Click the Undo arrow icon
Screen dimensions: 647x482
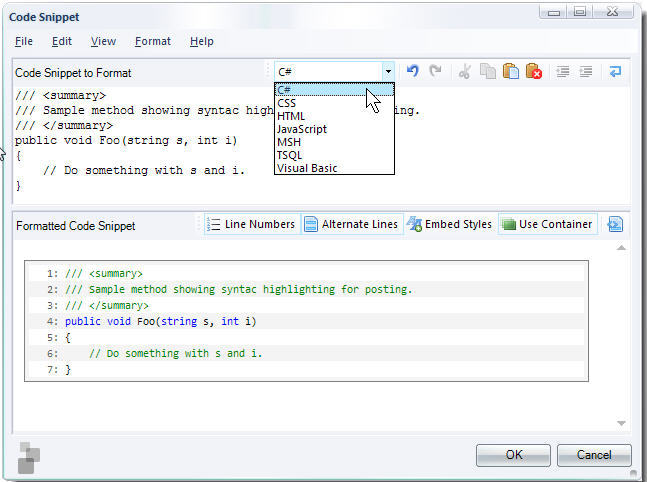tap(412, 71)
